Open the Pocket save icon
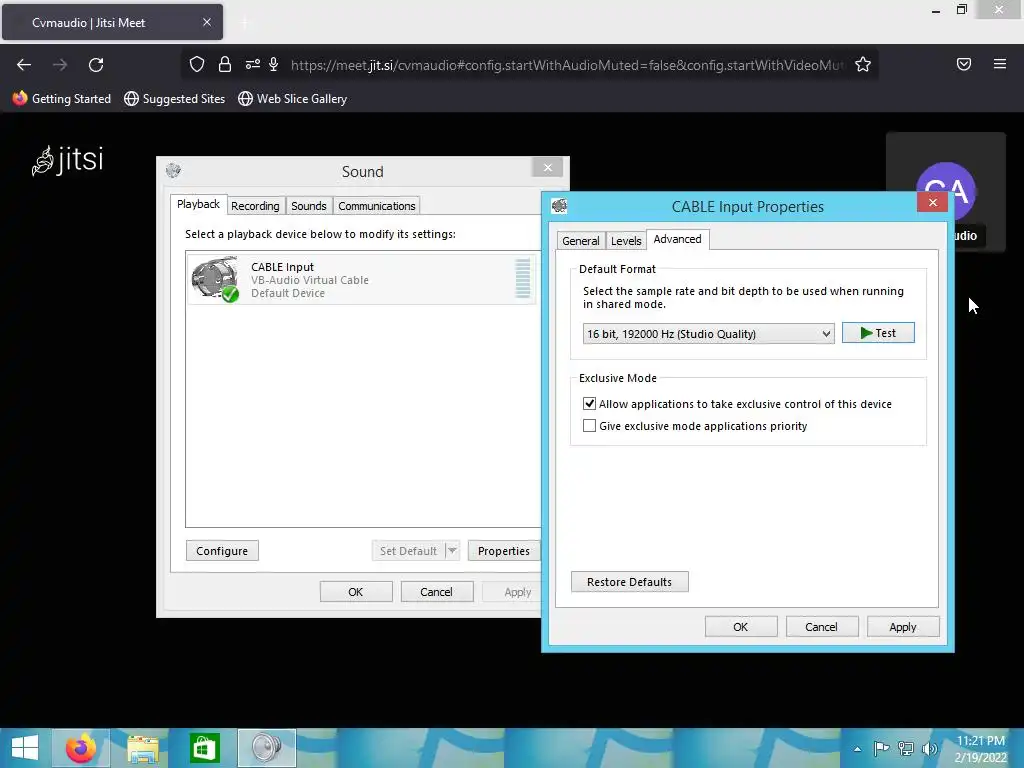The height and width of the screenshot is (768, 1024). (963, 64)
